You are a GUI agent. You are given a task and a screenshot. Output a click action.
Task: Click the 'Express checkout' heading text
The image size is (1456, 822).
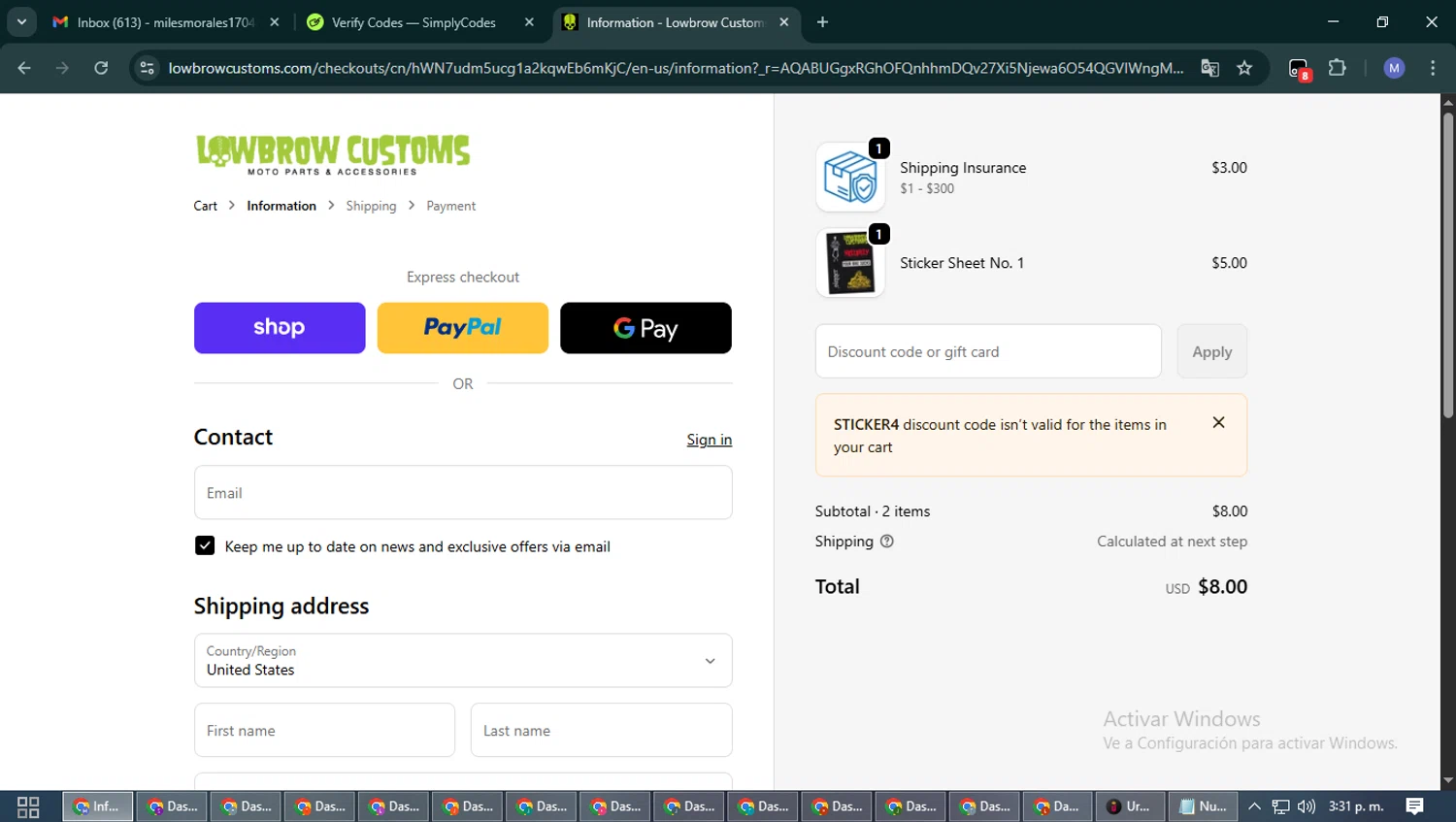[x=463, y=277]
